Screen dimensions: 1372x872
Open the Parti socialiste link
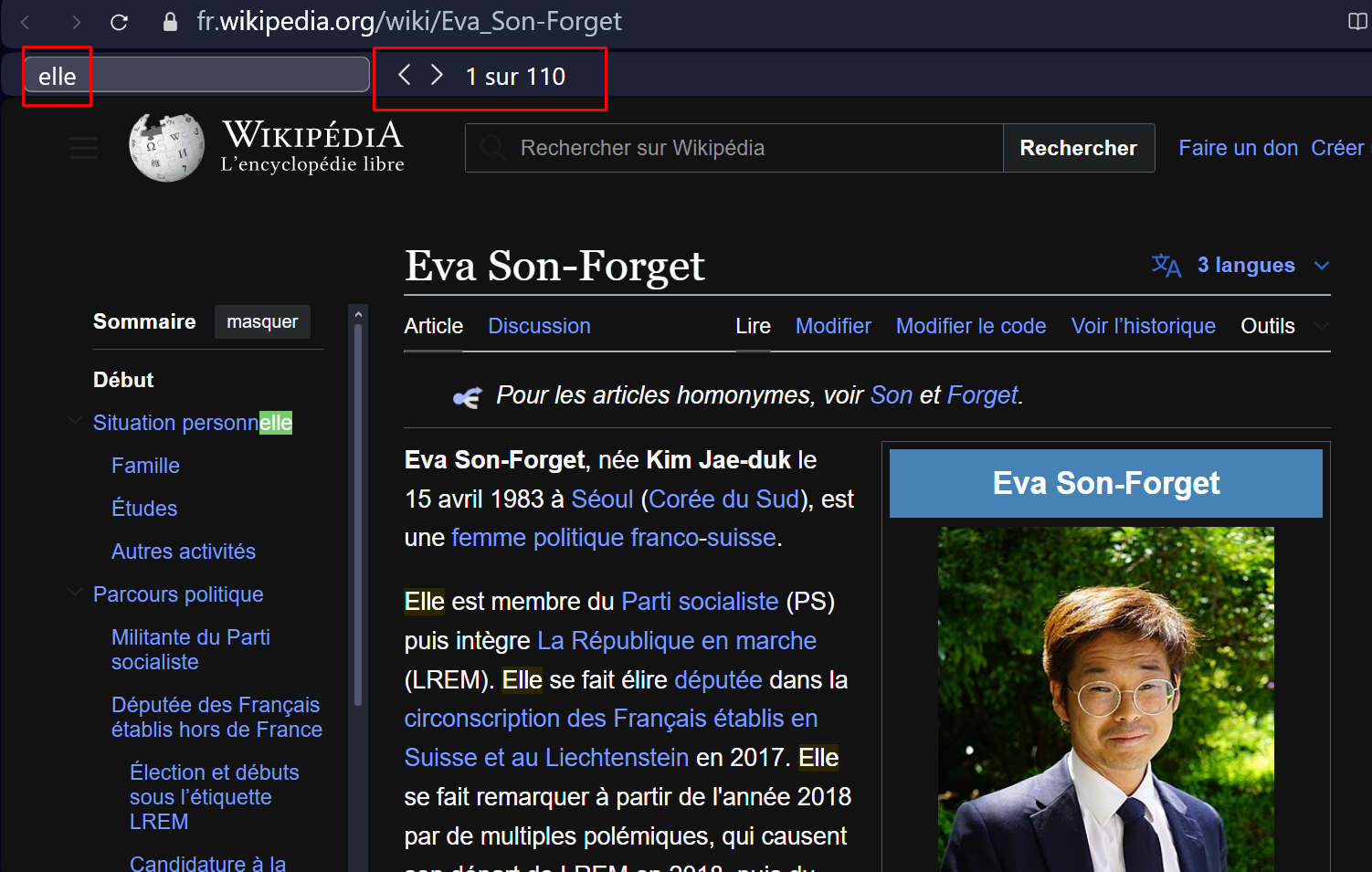coord(700,602)
